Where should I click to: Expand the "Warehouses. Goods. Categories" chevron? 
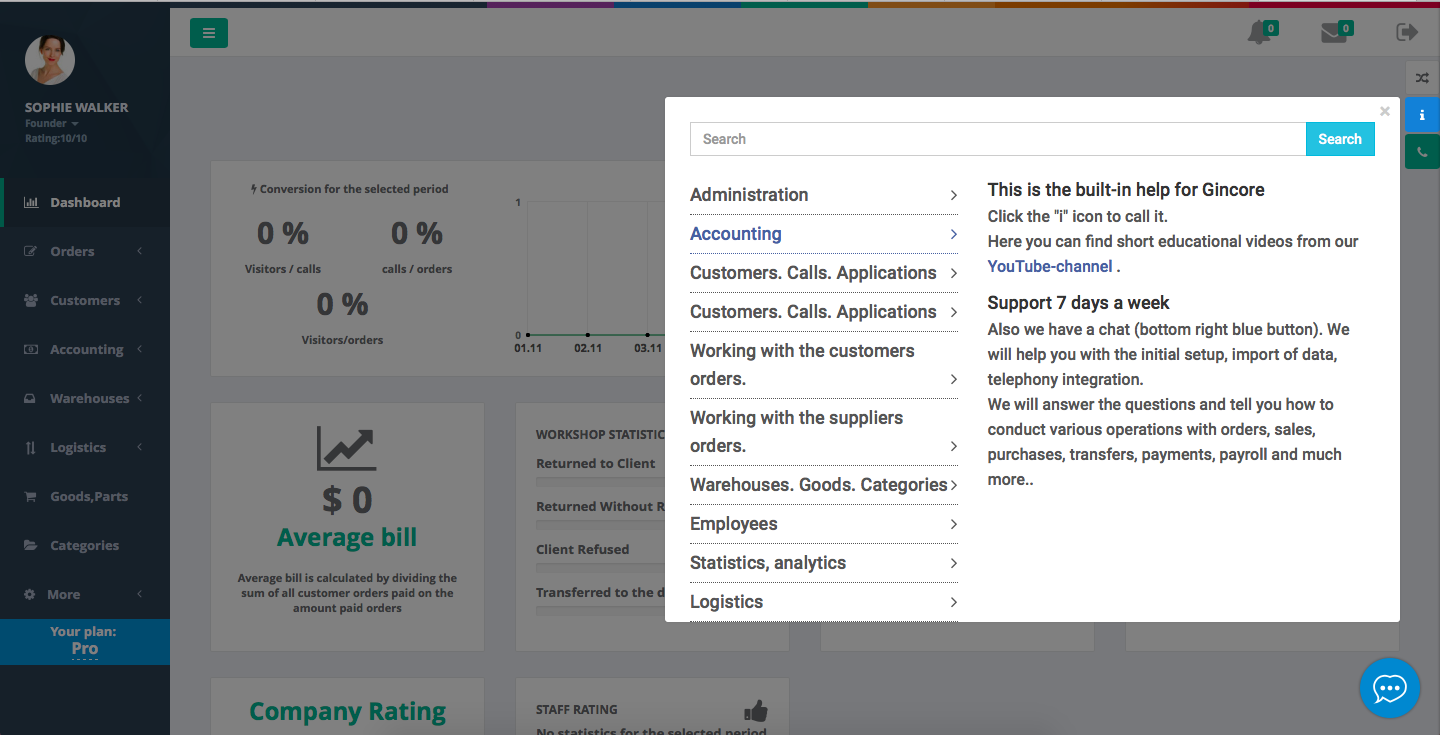pos(954,486)
